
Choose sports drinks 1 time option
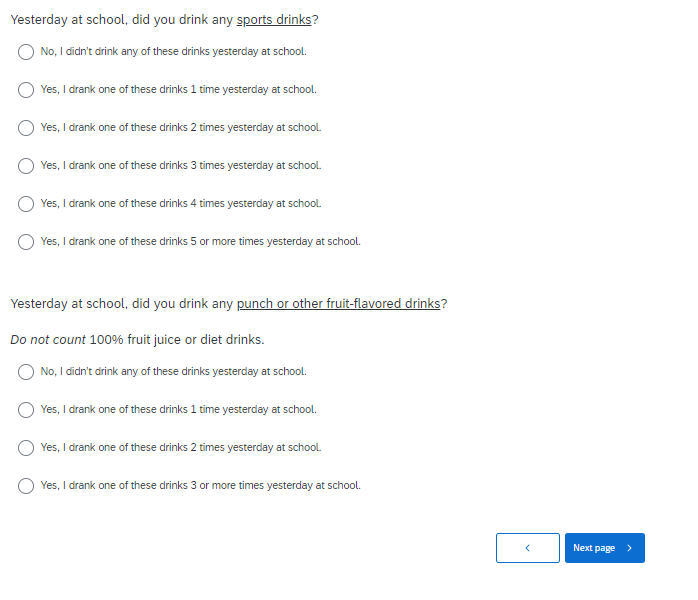click(26, 90)
